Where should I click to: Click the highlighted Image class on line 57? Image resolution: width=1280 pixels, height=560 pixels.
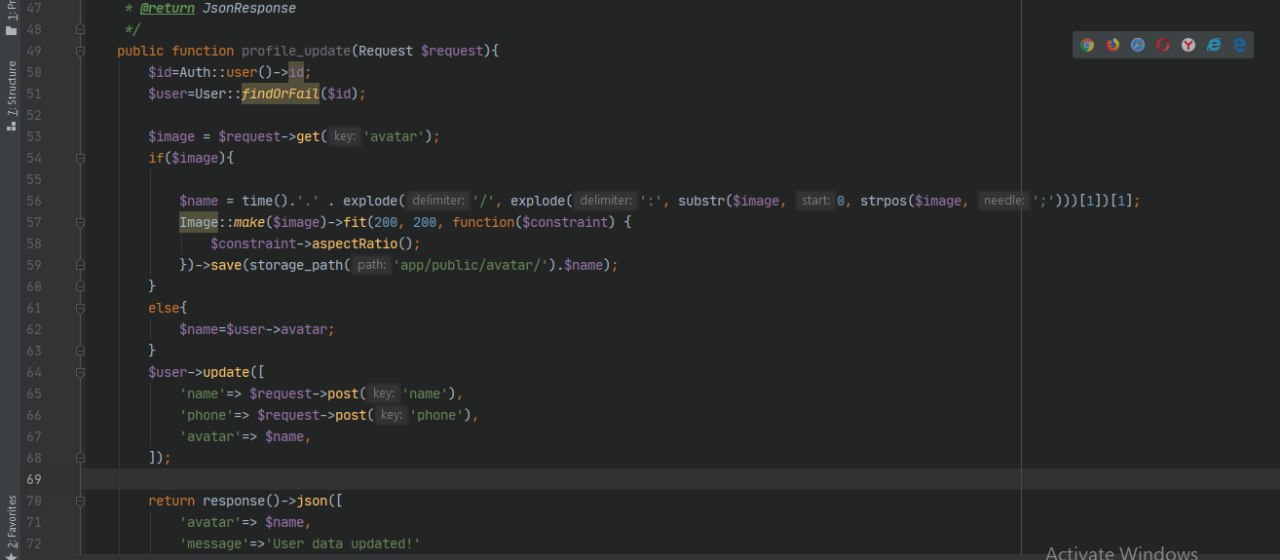(199, 222)
